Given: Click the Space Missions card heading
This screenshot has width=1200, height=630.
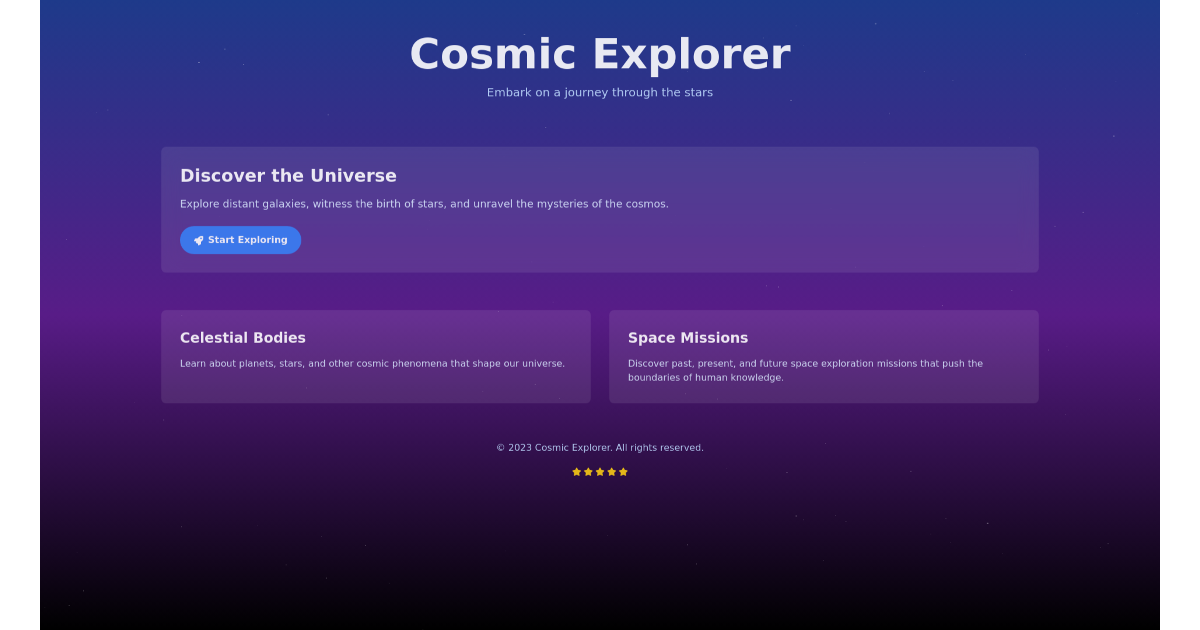Looking at the screenshot, I should pos(688,338).
